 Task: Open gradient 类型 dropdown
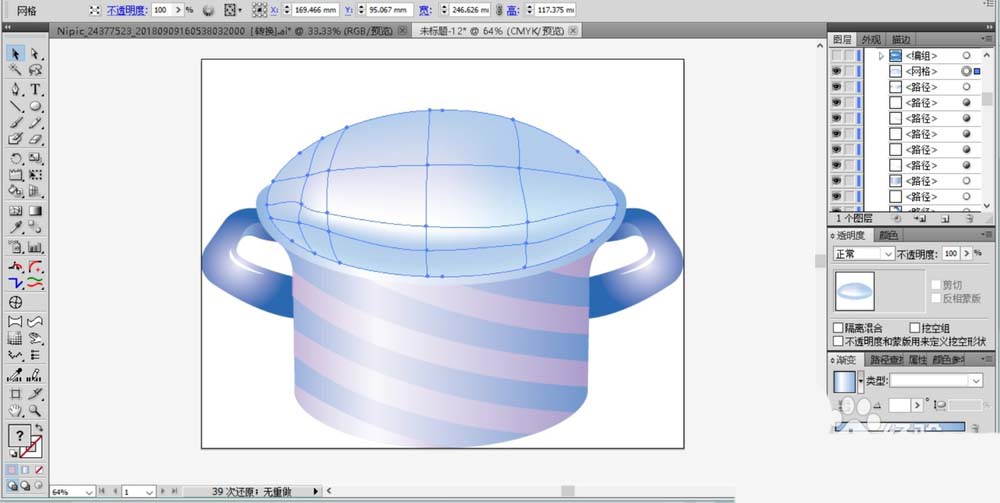tap(936, 381)
